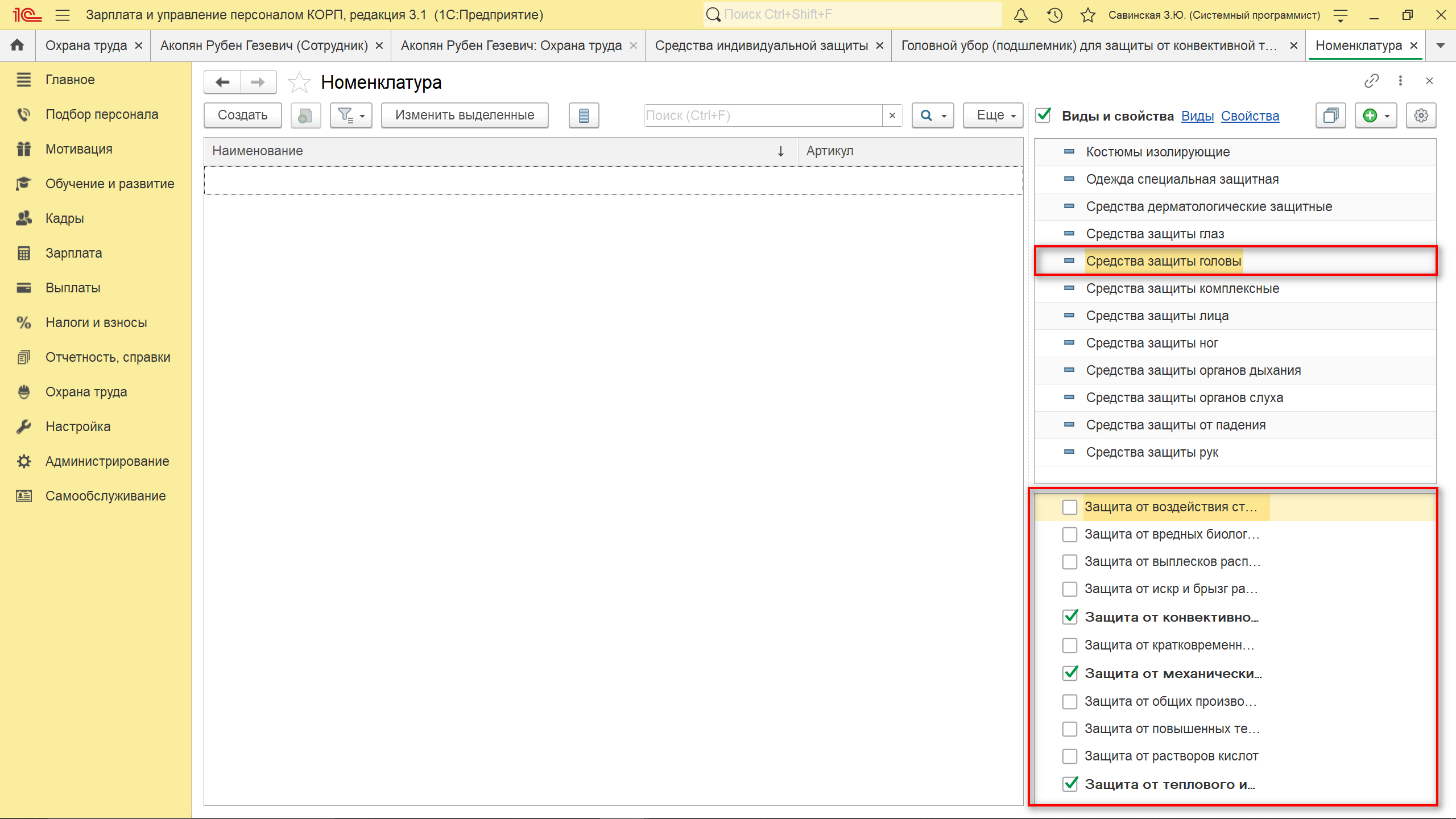The image size is (1456, 819).
Task: Click the copy link icon
Action: pyautogui.click(x=1371, y=81)
